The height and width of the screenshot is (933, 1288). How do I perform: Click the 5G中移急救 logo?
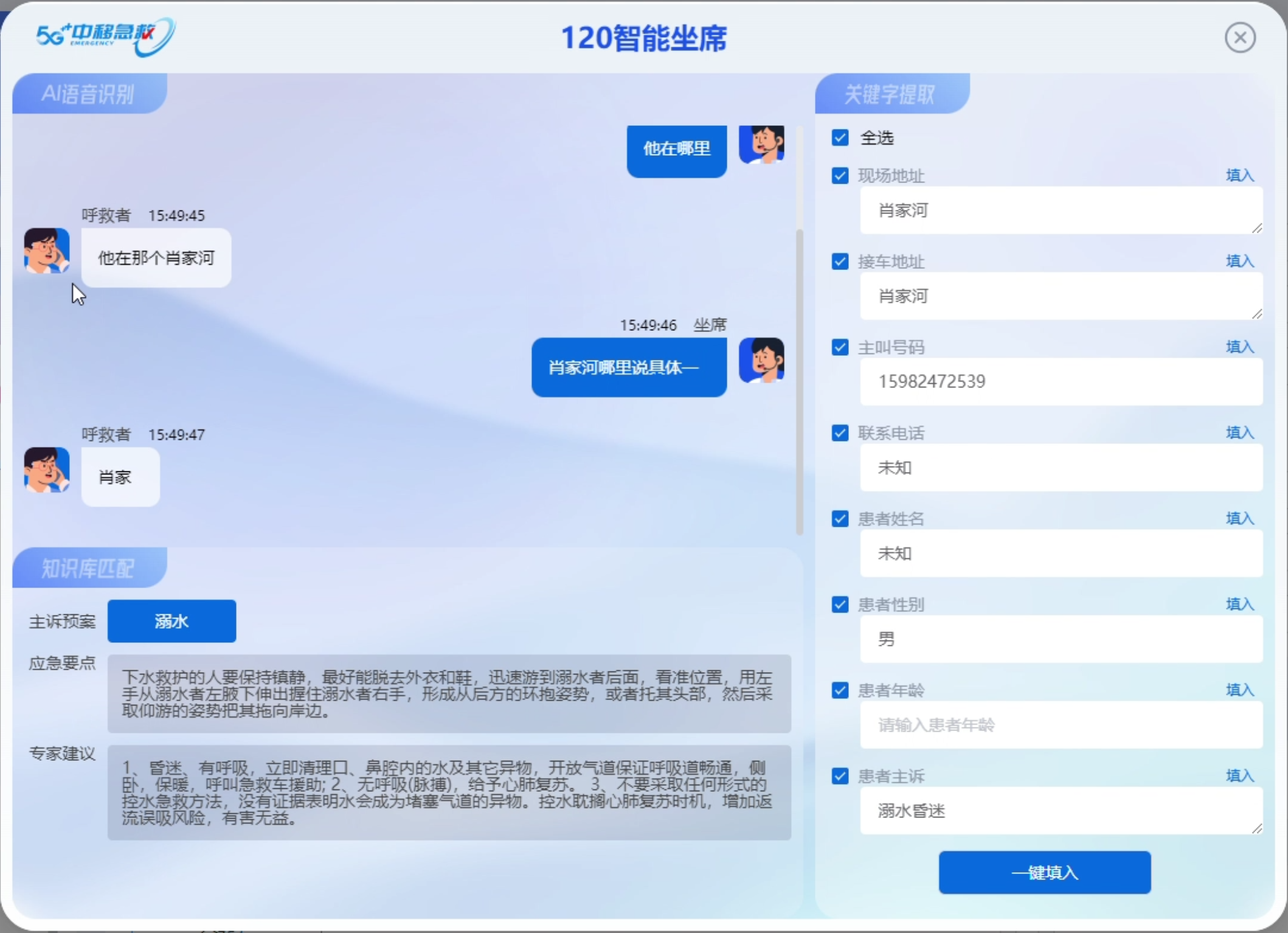coord(106,36)
